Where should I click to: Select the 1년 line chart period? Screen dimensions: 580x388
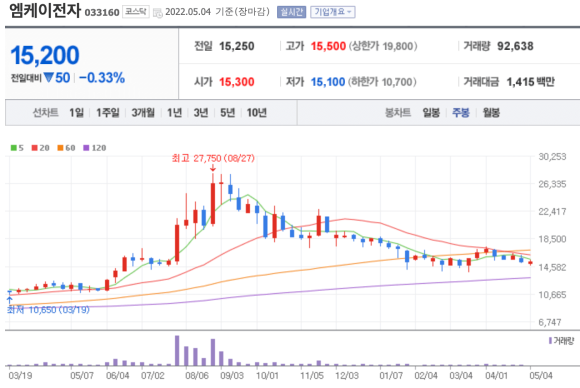tap(174, 112)
